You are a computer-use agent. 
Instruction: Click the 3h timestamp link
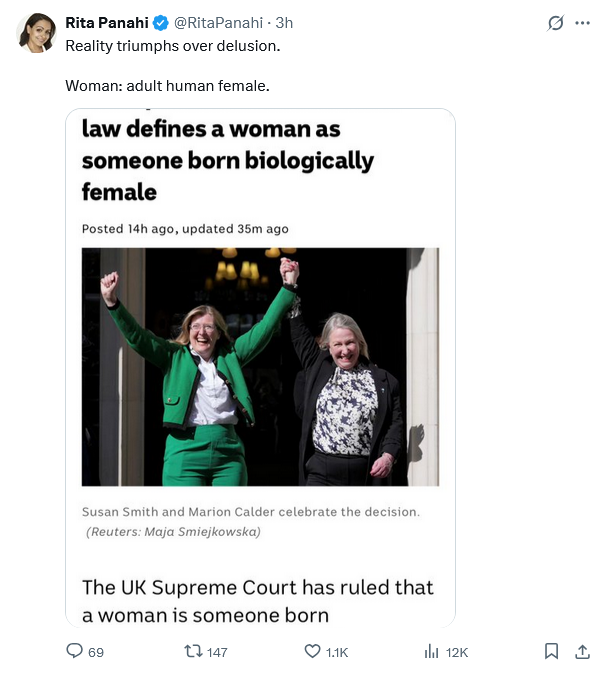point(285,23)
